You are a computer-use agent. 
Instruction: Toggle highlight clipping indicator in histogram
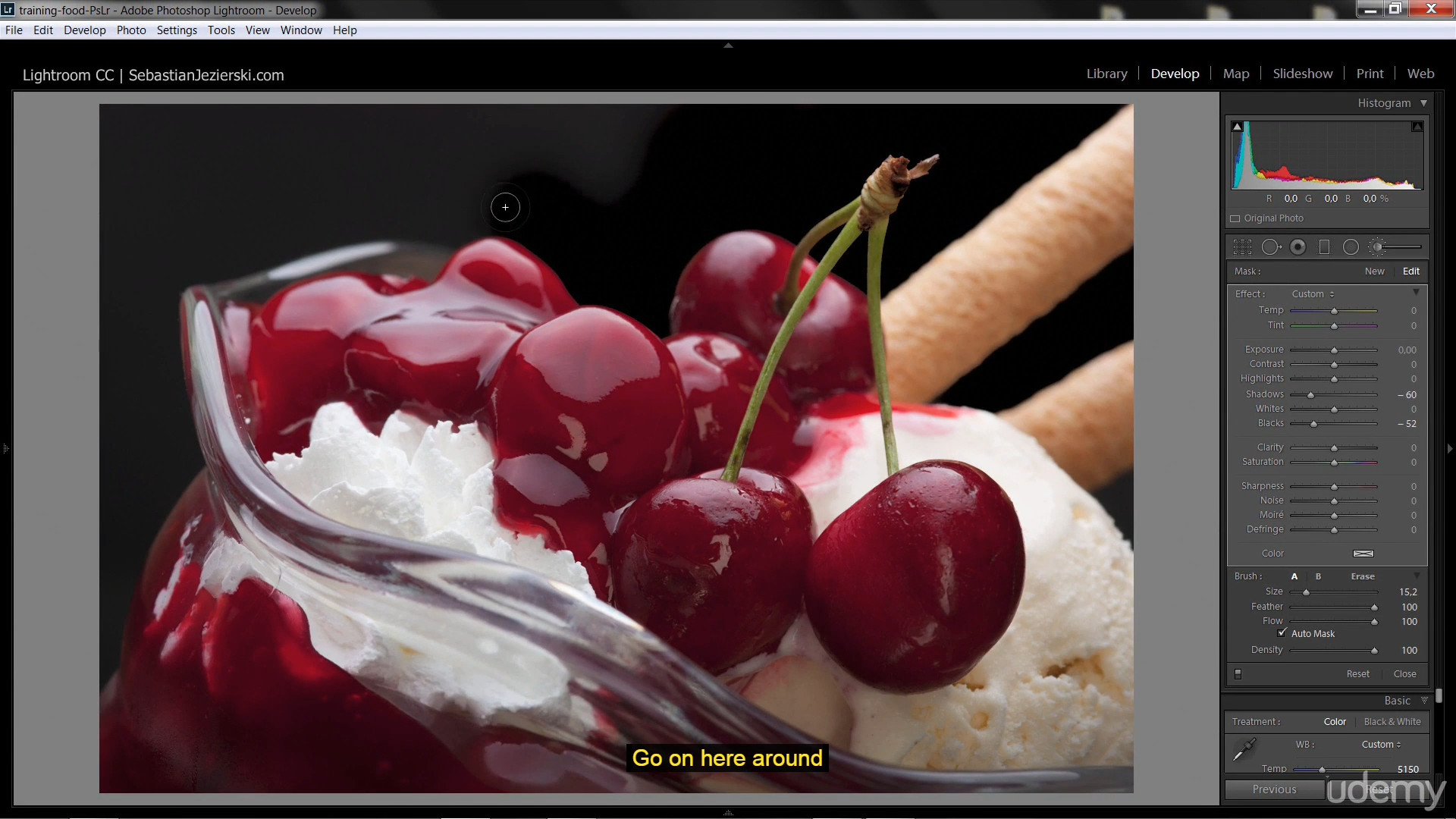point(1417,127)
